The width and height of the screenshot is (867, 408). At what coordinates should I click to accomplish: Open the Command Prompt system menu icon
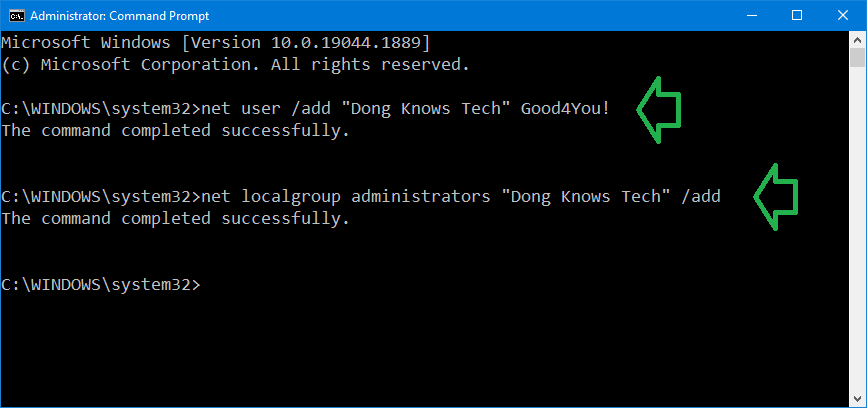17,15
